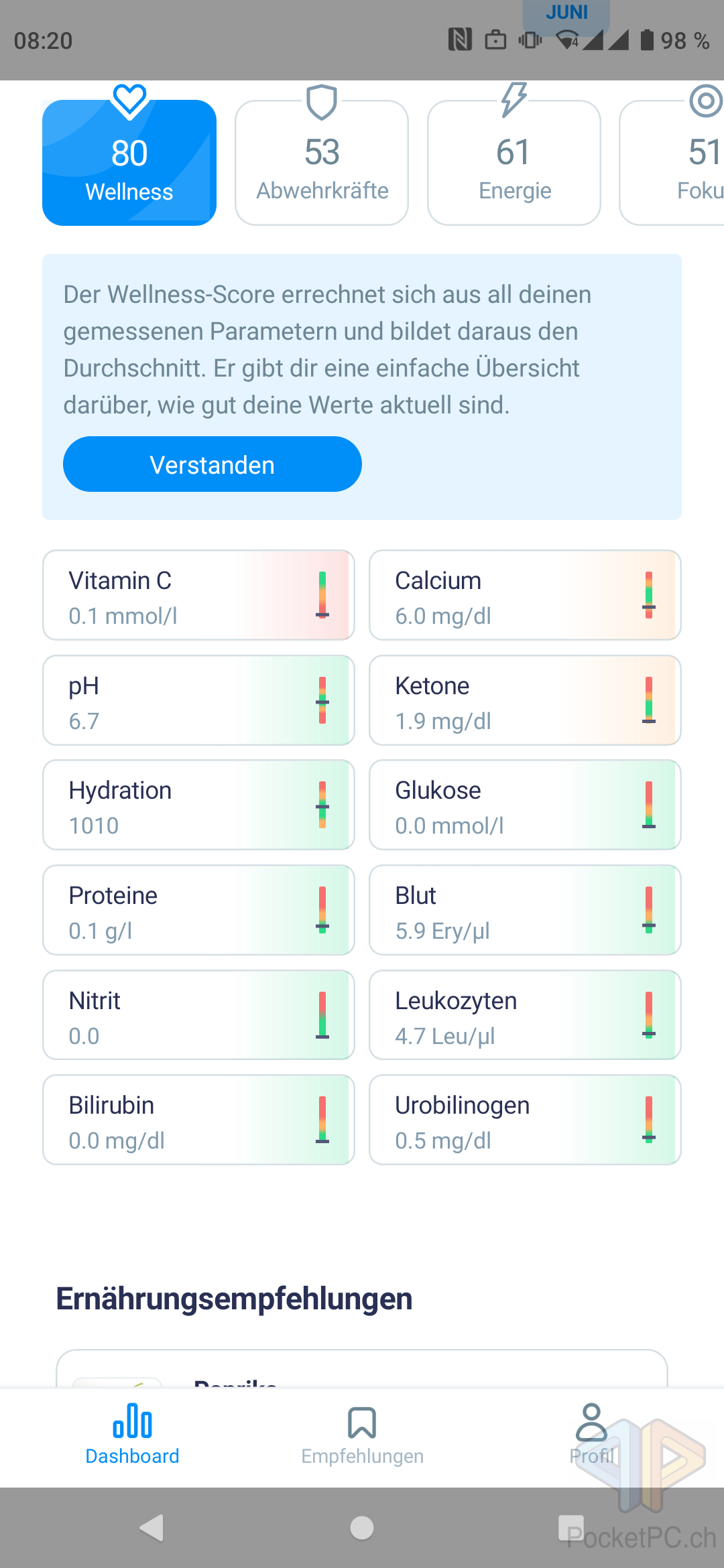Screen dimensions: 724x1568
Task: Open the Vitamin C measurement card
Action: [198, 595]
